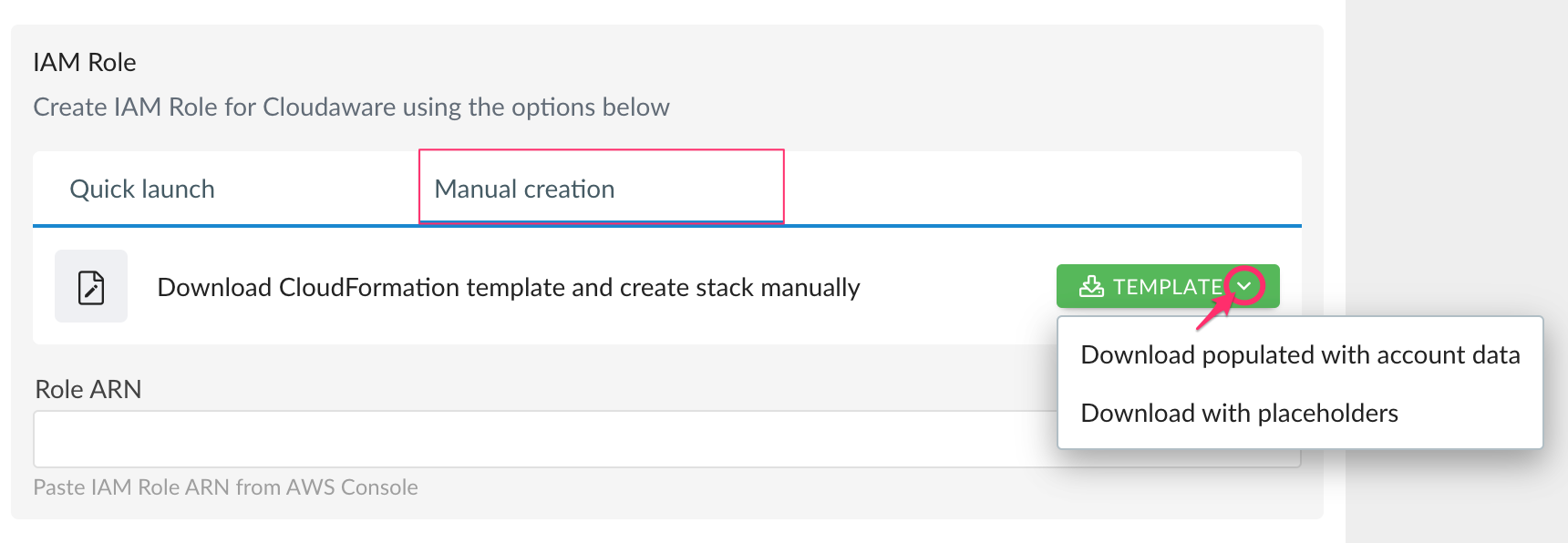Image resolution: width=1568 pixels, height=543 pixels.
Task: Switch to the Quick launch tab
Action: [142, 189]
